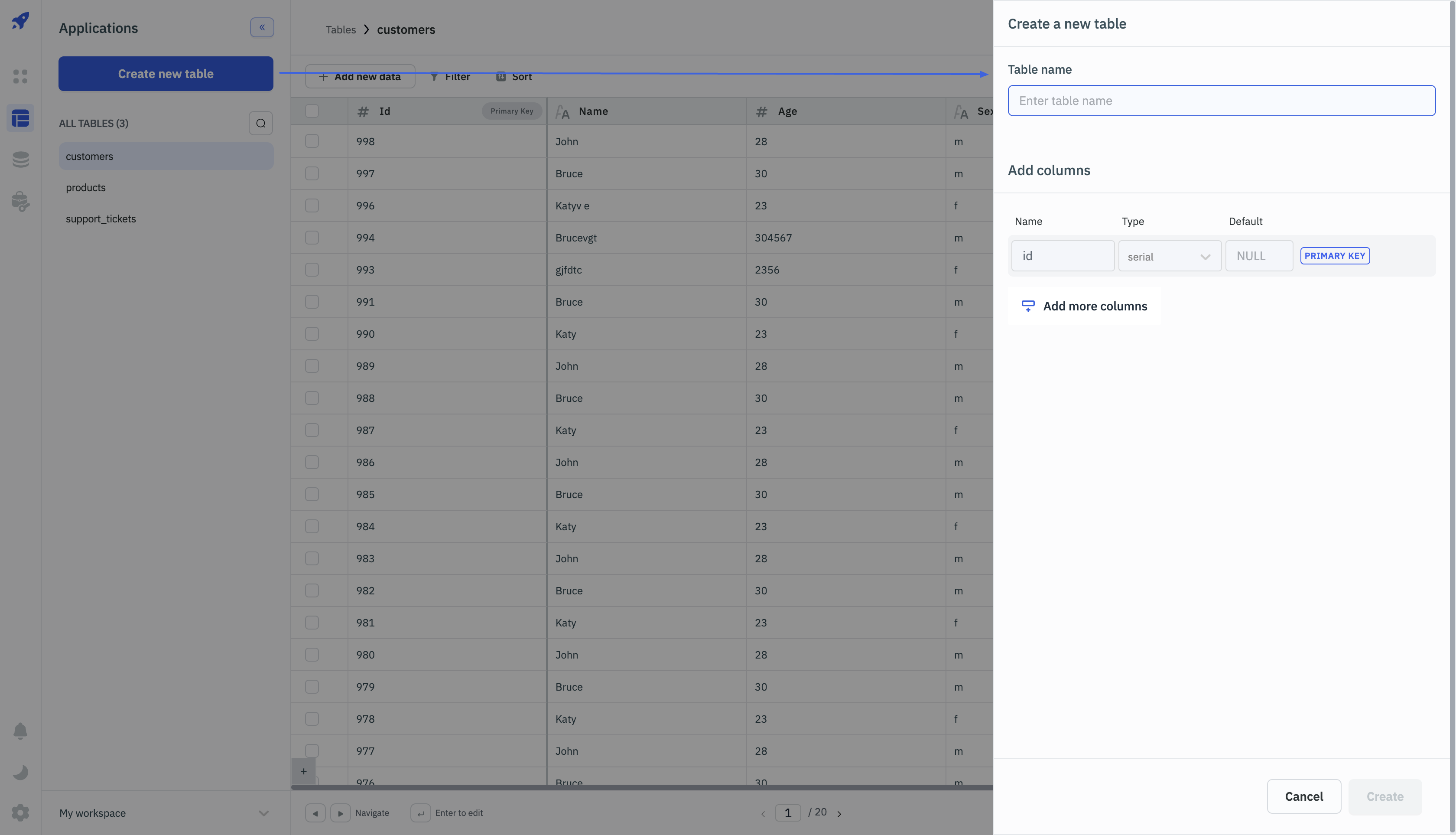Click the Enter table name field
Viewport: 1456px width, 835px height.
[x=1221, y=101]
